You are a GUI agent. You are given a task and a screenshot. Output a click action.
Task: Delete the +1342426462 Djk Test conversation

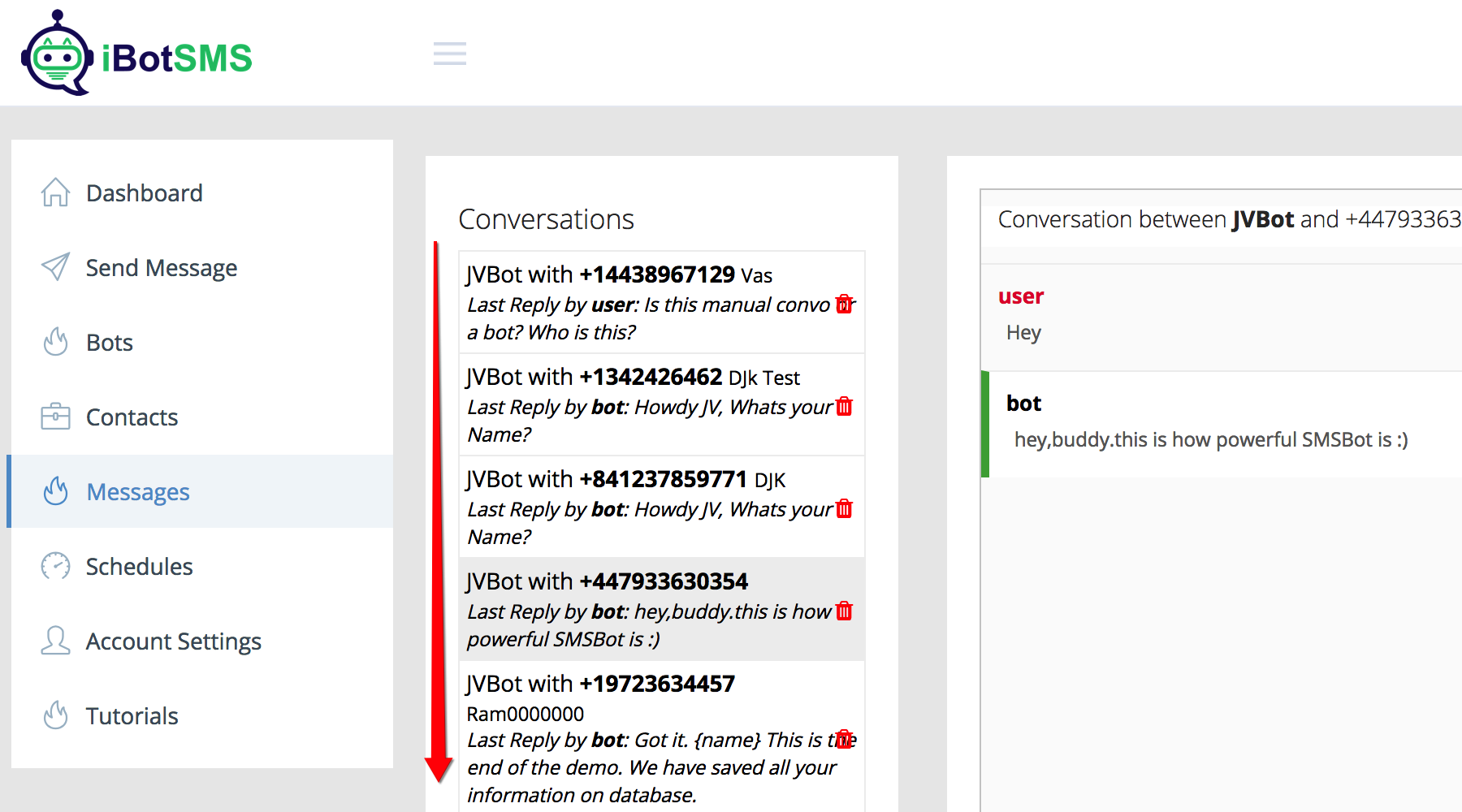[x=845, y=406]
